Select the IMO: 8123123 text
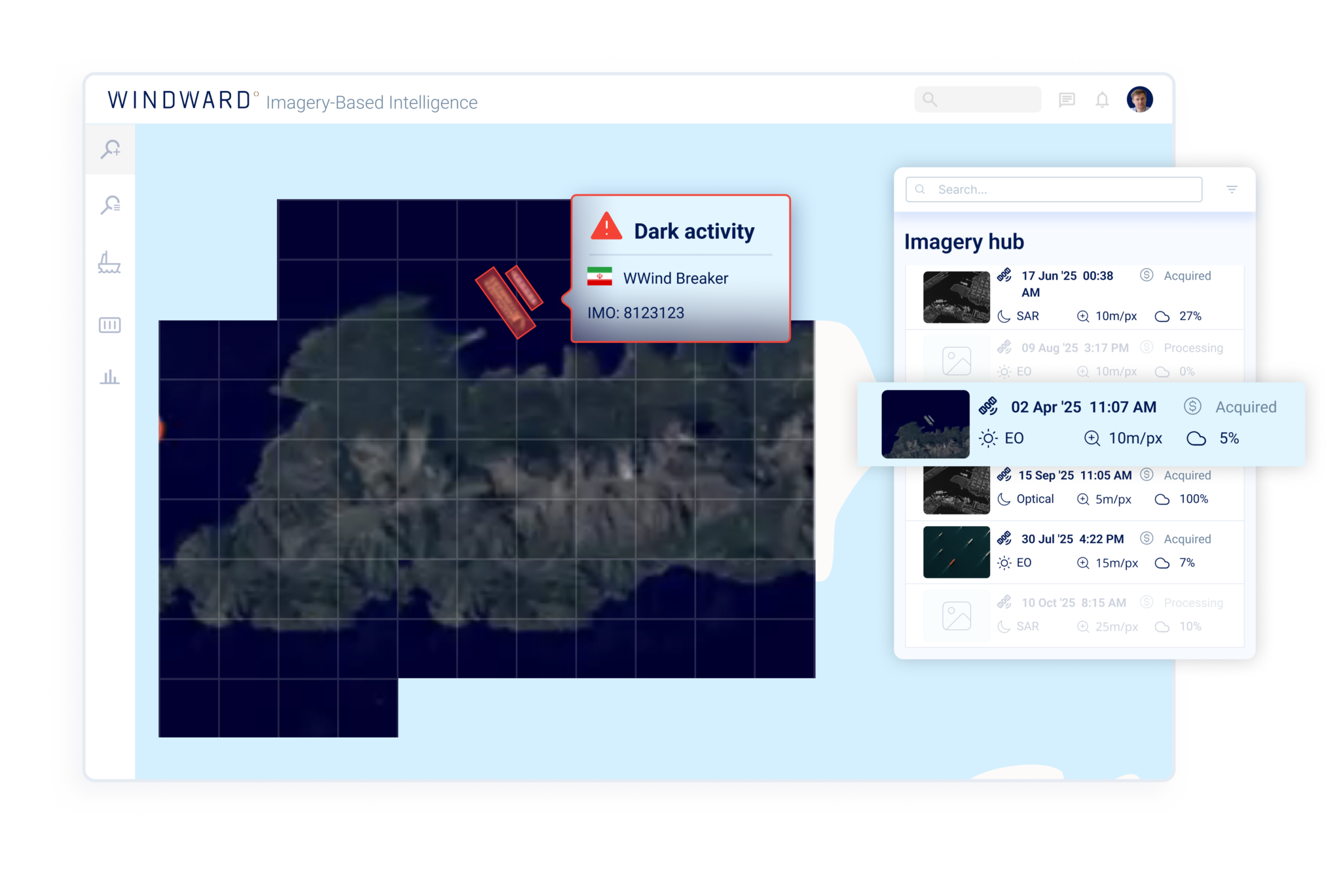 tap(636, 313)
